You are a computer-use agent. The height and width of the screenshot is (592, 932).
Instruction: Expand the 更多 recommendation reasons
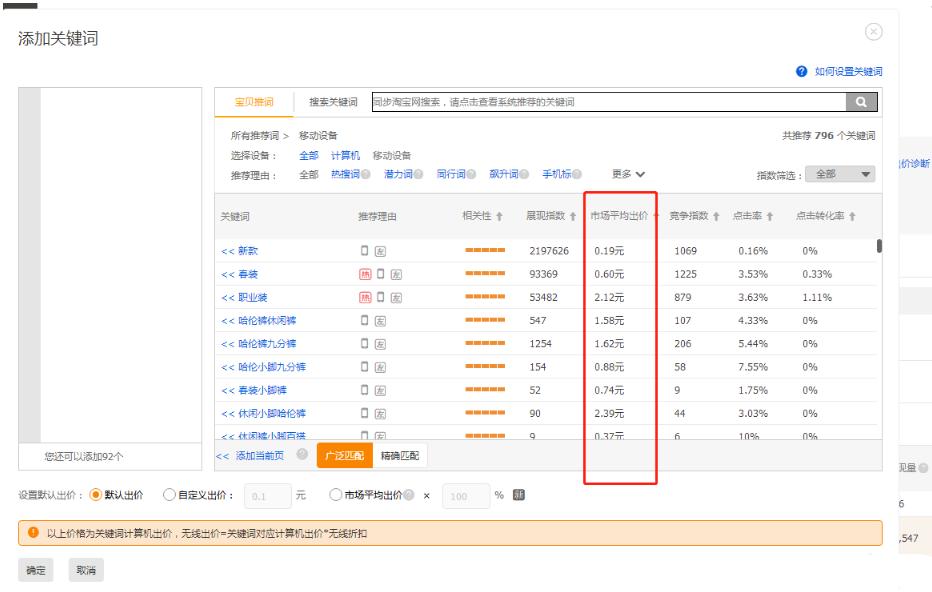click(x=628, y=174)
